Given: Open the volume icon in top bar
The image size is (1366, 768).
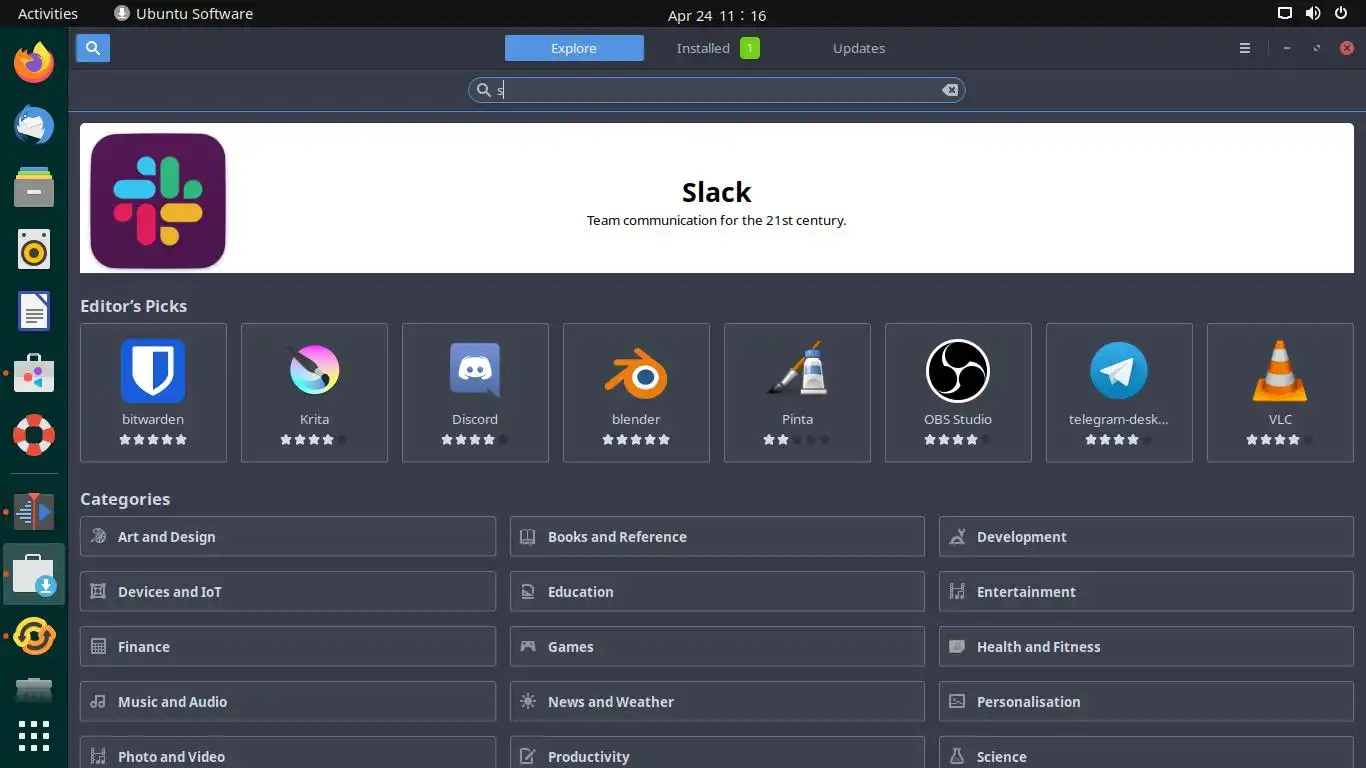Looking at the screenshot, I should 1312,14.
